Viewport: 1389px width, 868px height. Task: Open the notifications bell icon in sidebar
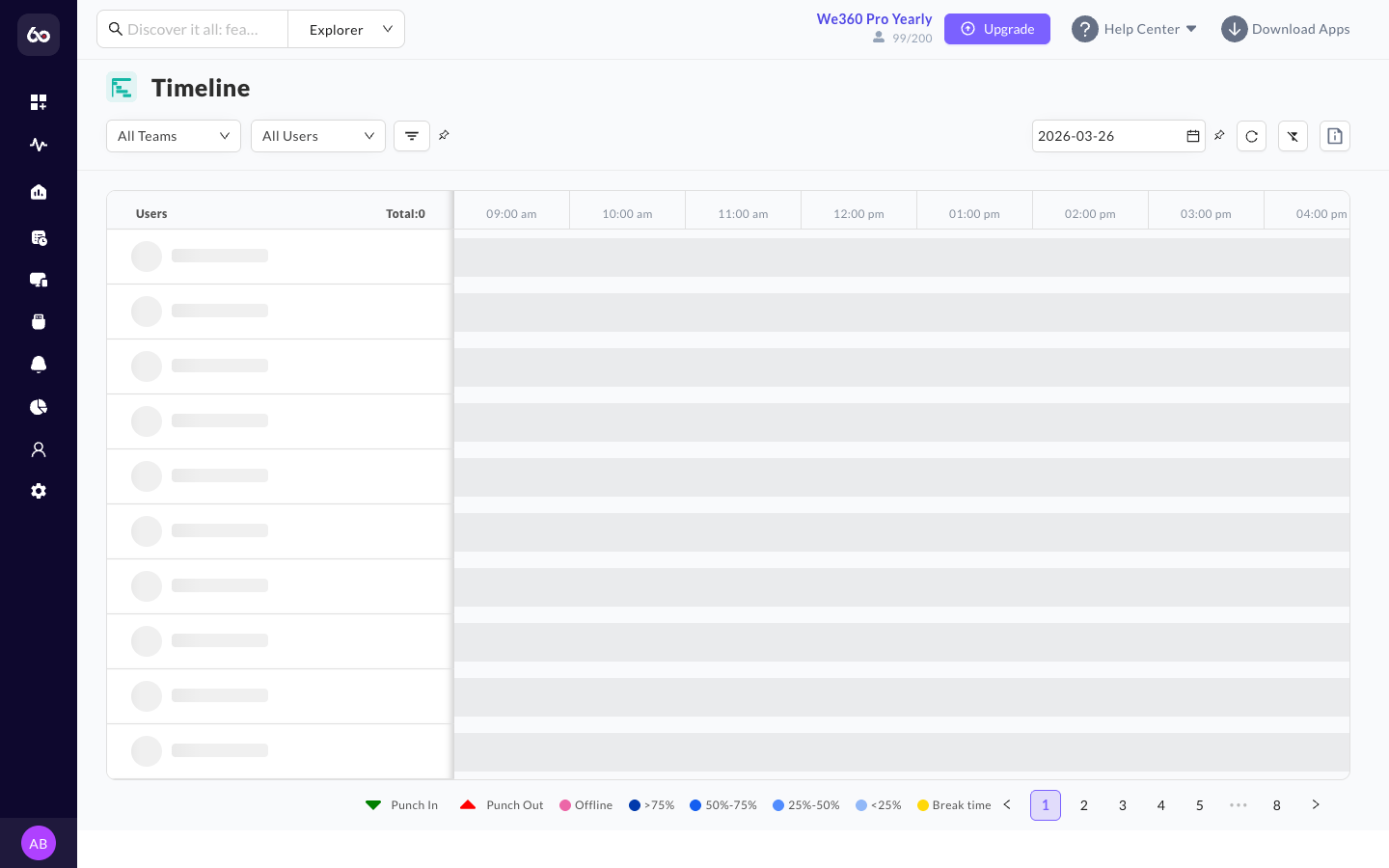click(39, 364)
